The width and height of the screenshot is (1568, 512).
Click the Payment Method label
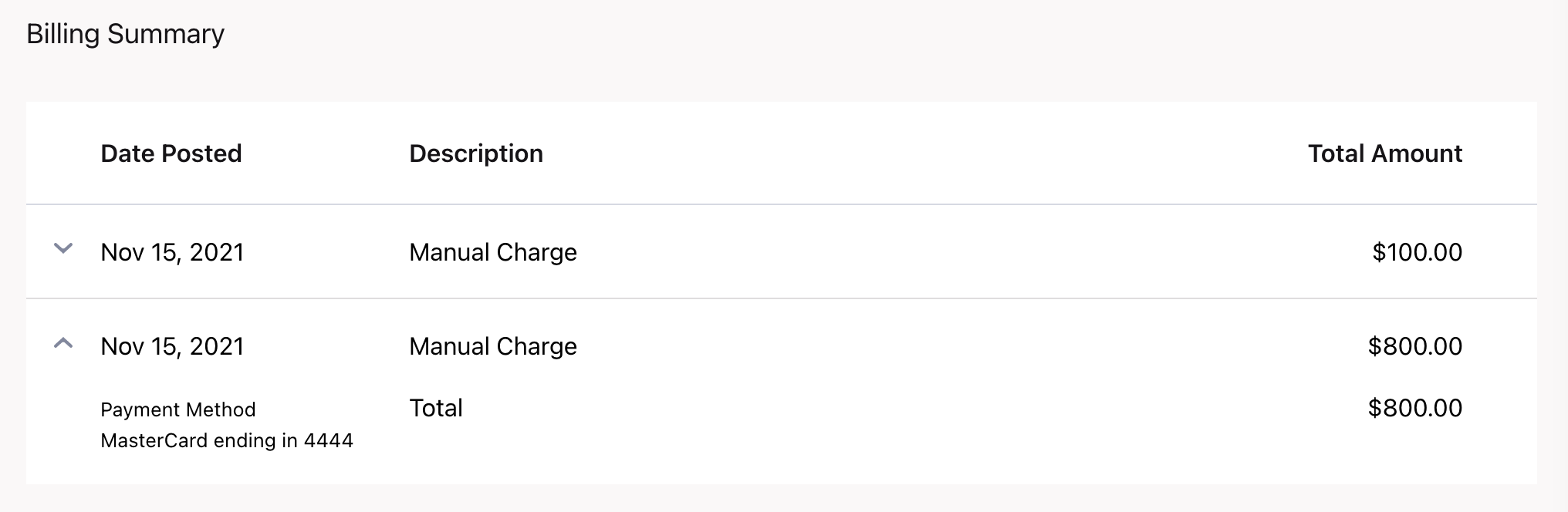click(x=178, y=409)
